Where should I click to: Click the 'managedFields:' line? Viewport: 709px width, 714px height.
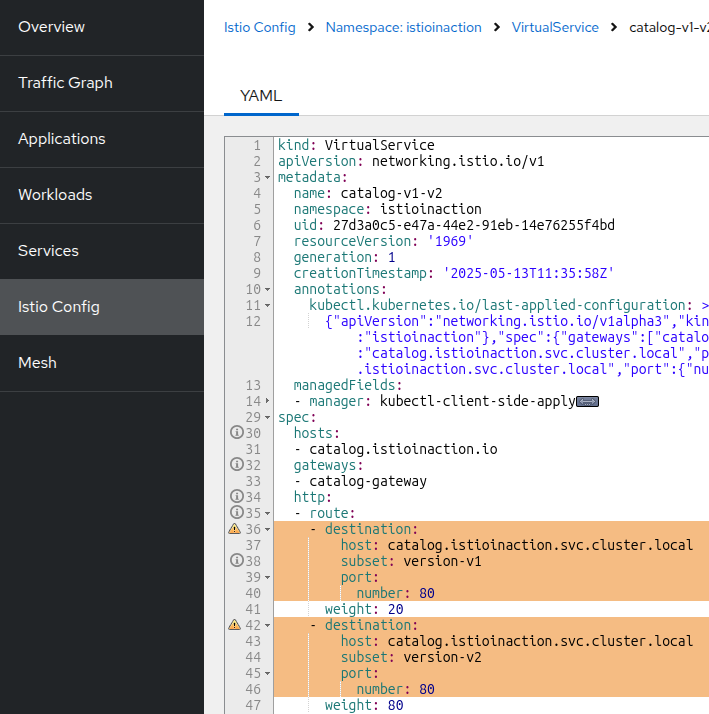tap(348, 386)
